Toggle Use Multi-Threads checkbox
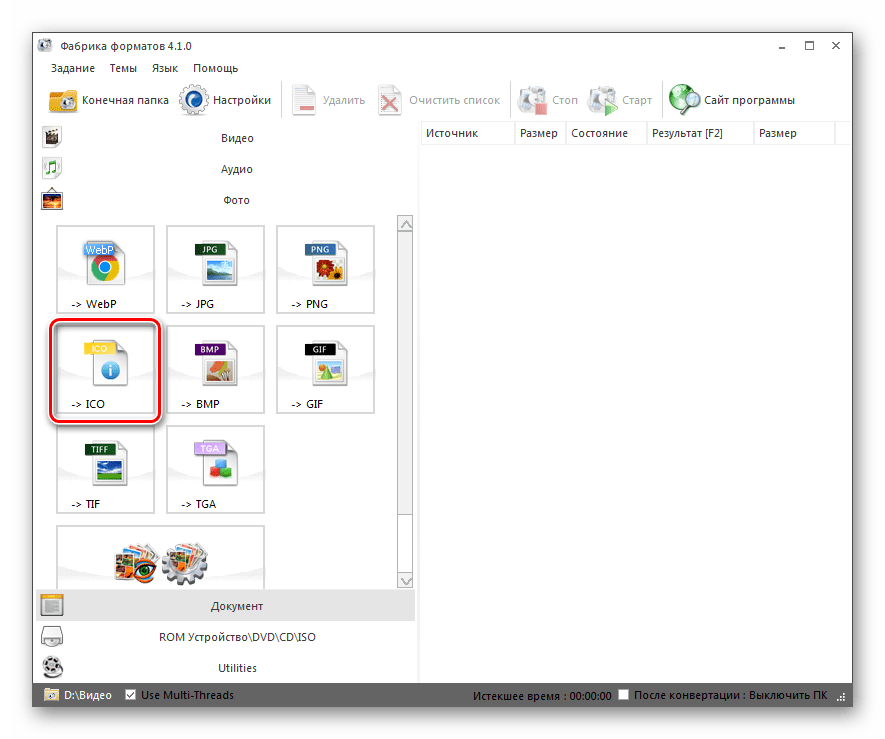 pyautogui.click(x=130, y=695)
